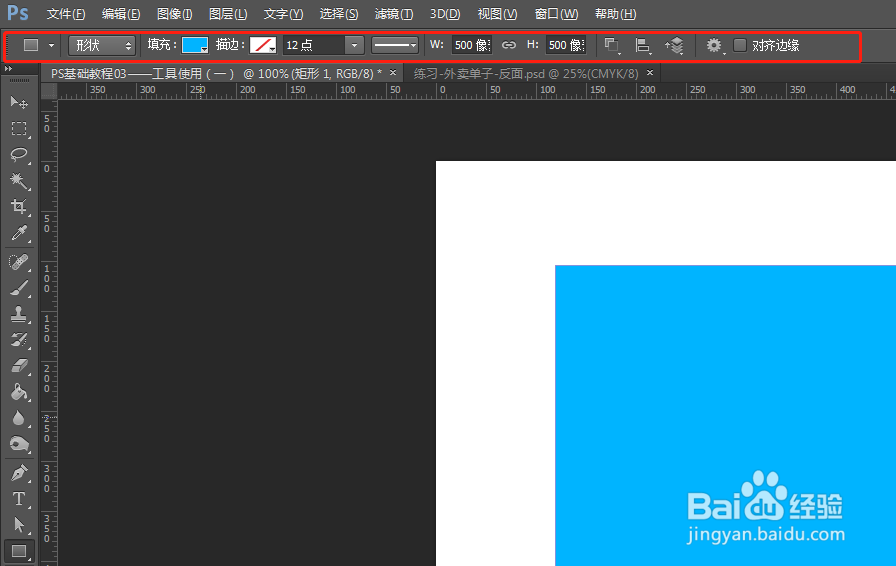Click the stroke no-color swatch
The image size is (896, 566).
[x=263, y=45]
